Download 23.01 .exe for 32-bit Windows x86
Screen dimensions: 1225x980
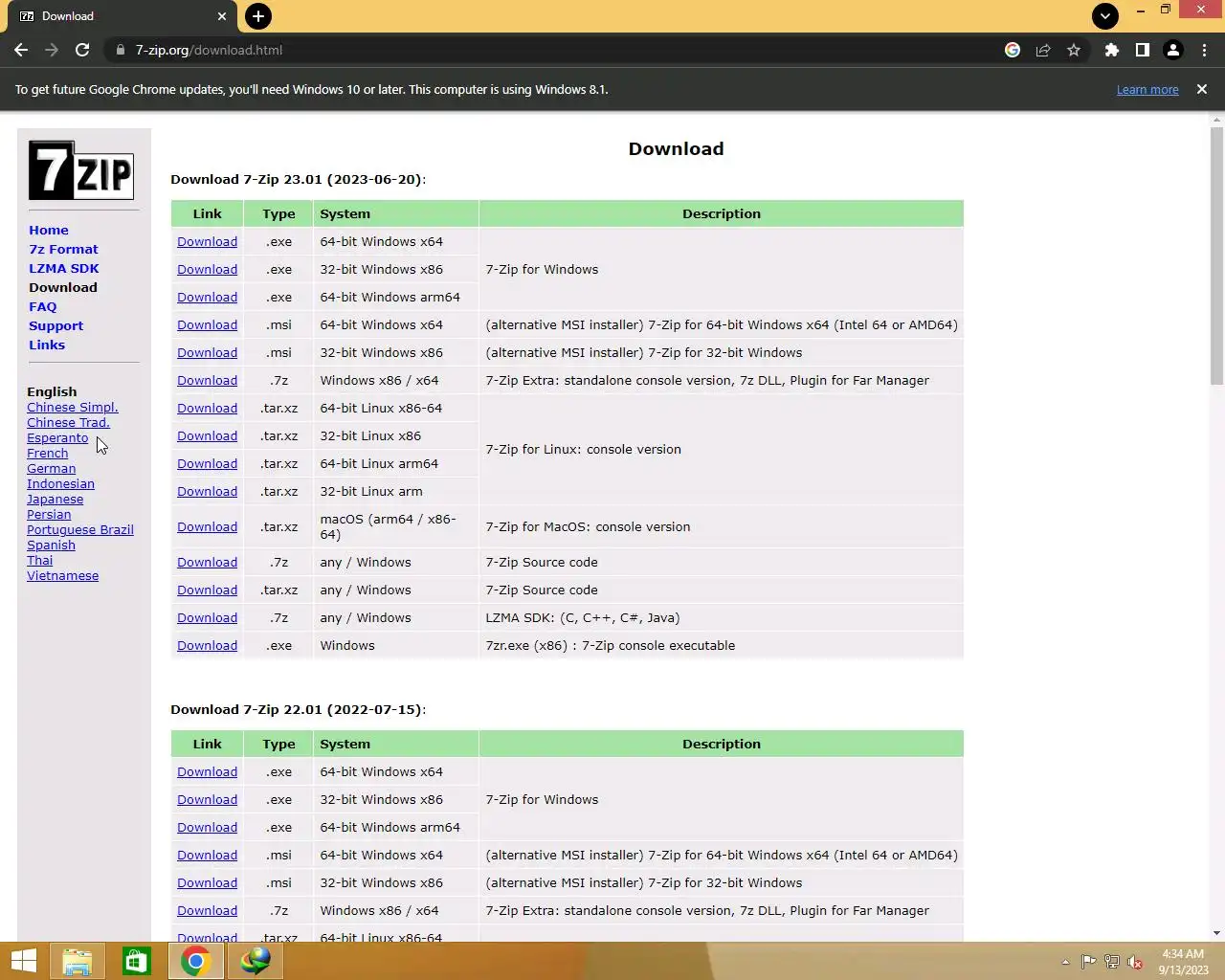(x=207, y=269)
